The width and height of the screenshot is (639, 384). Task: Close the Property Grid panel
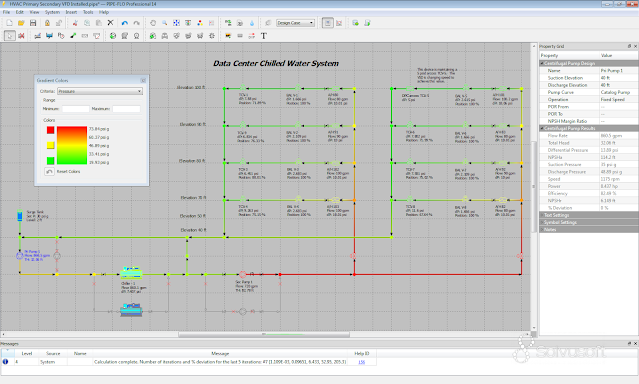tap(635, 46)
